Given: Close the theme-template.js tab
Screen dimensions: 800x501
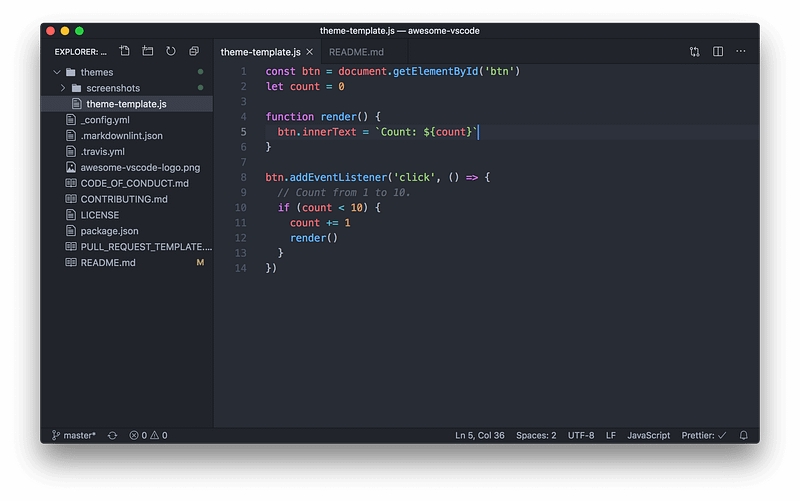Looking at the screenshot, I should pyautogui.click(x=310, y=52).
